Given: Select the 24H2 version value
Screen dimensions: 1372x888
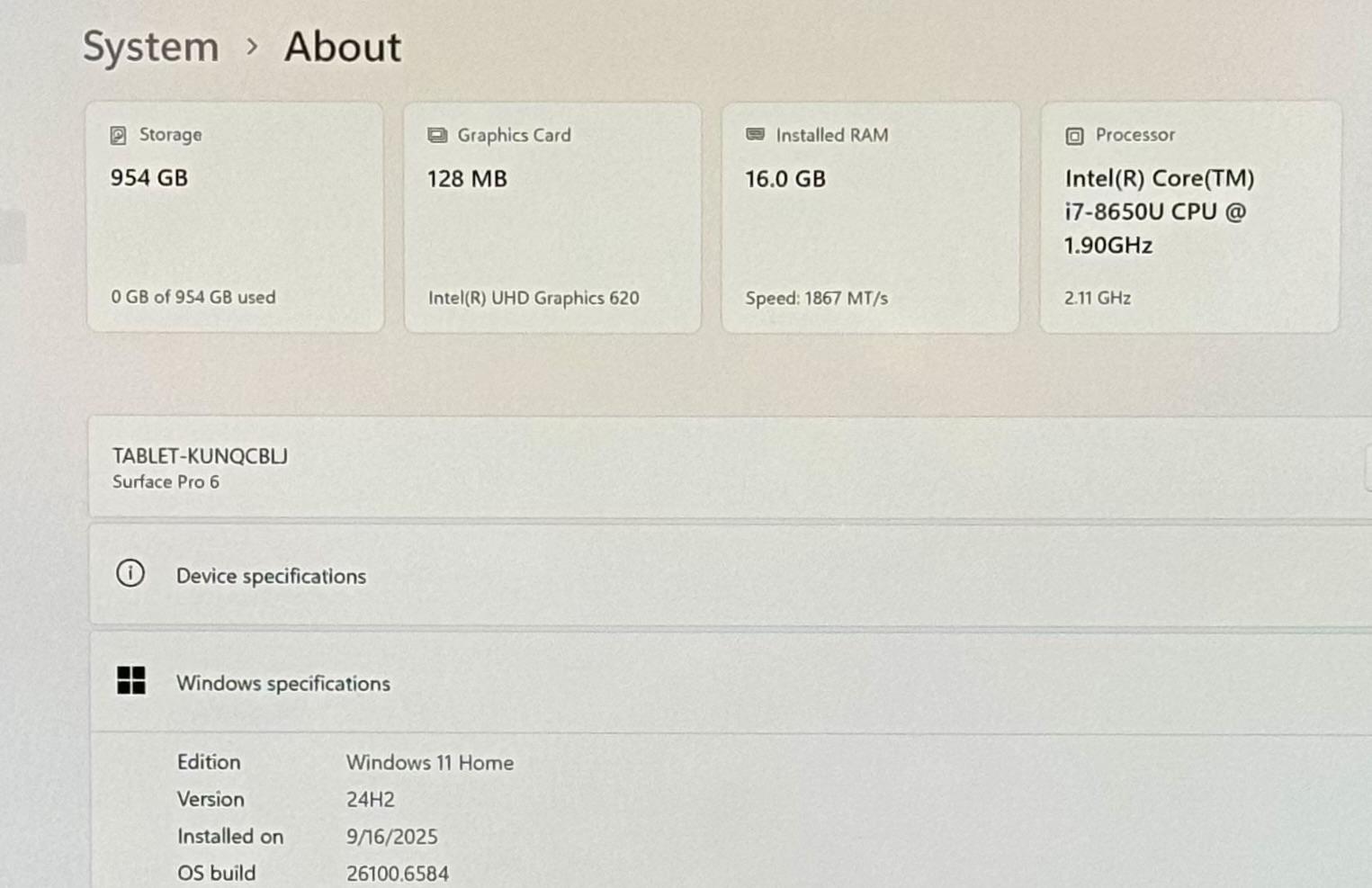Looking at the screenshot, I should tap(371, 800).
